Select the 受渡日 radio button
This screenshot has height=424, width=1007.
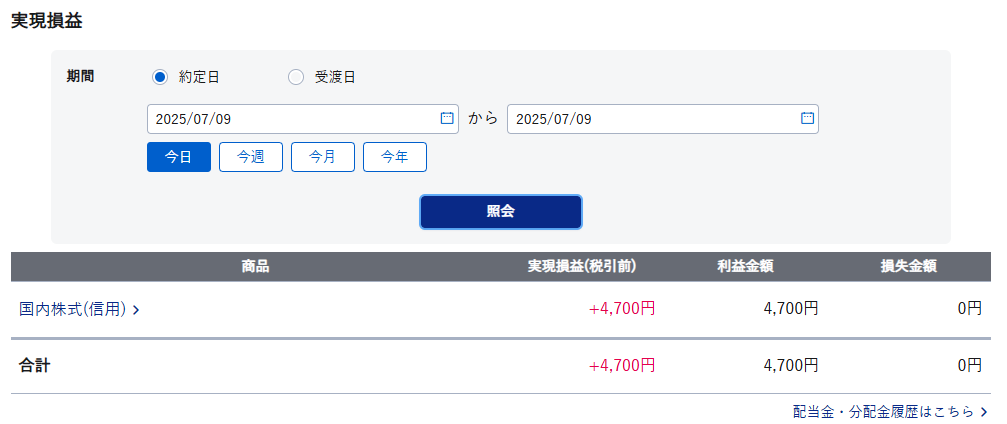point(295,78)
